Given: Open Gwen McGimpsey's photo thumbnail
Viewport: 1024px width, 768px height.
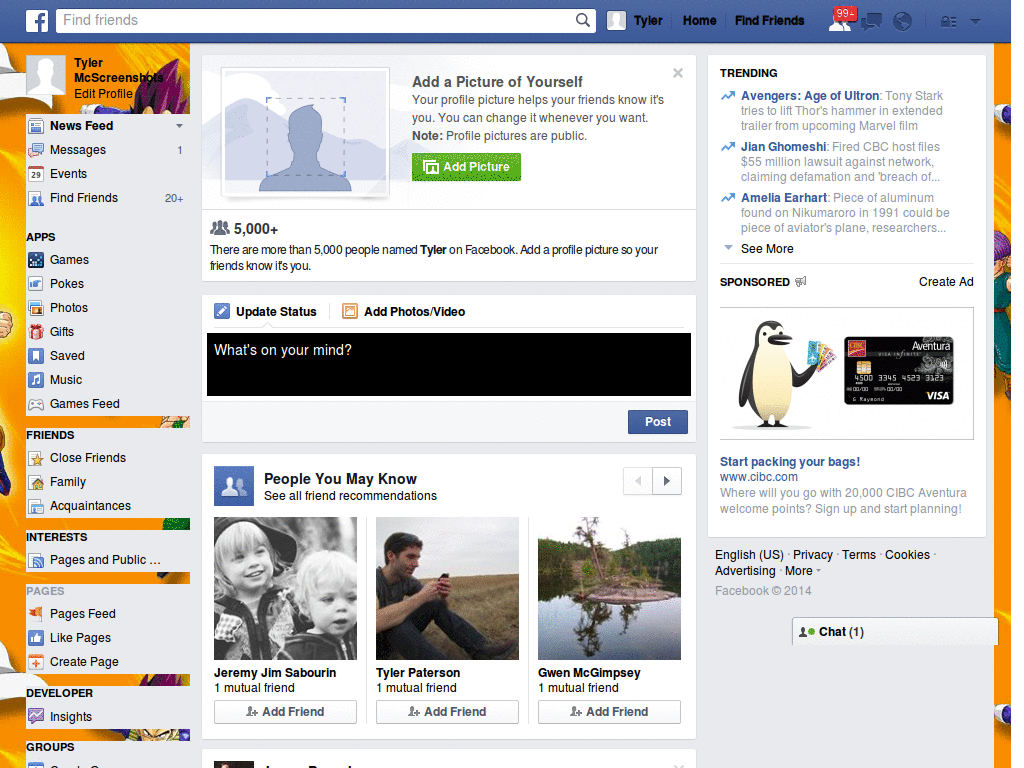Looking at the screenshot, I should 609,588.
